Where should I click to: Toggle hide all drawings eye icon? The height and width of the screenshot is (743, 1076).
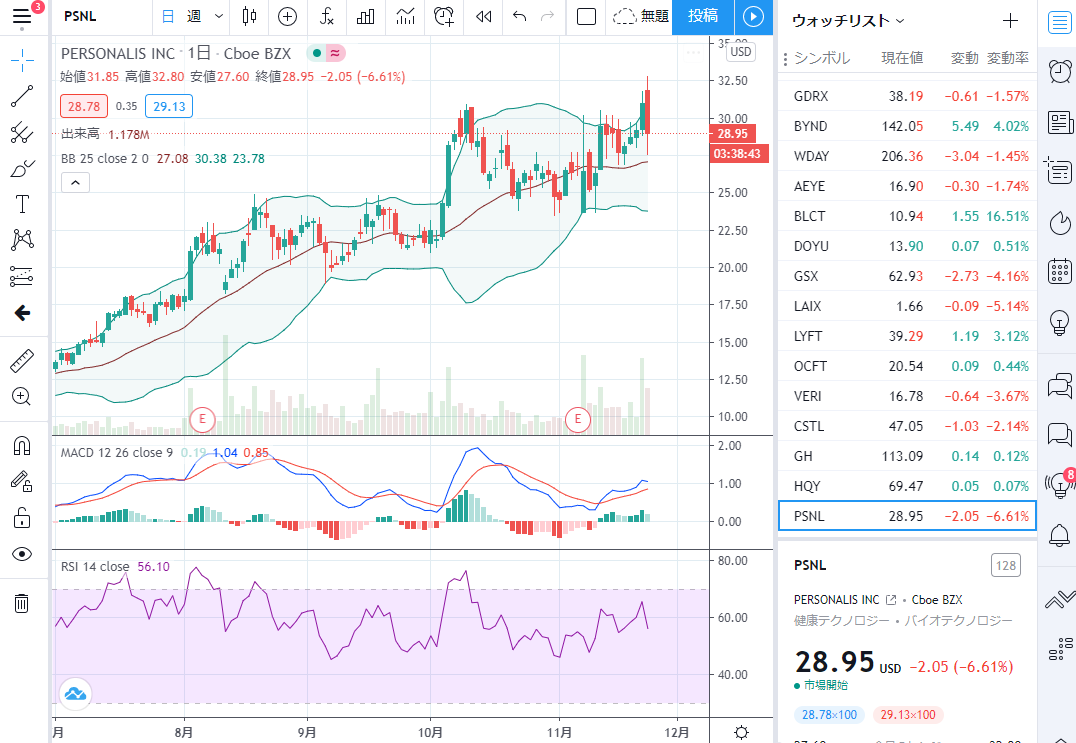[22, 554]
